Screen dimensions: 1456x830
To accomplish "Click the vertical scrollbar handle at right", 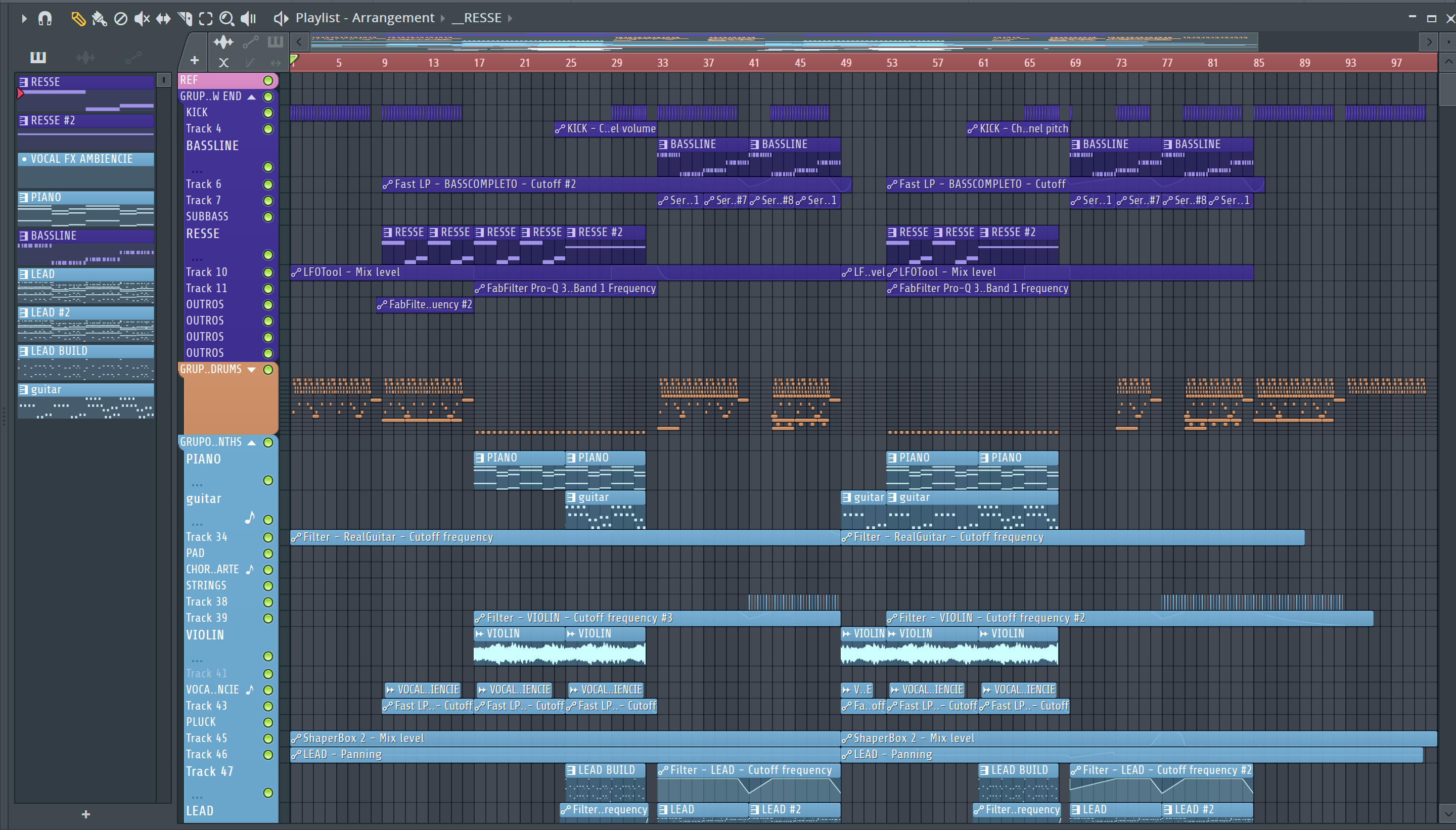I will click(1447, 89).
